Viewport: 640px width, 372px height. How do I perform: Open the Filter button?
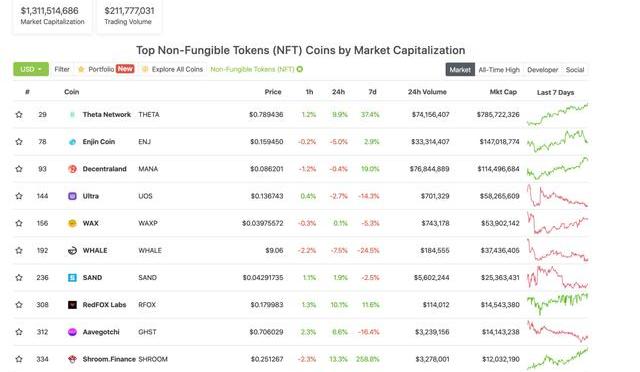click(62, 69)
